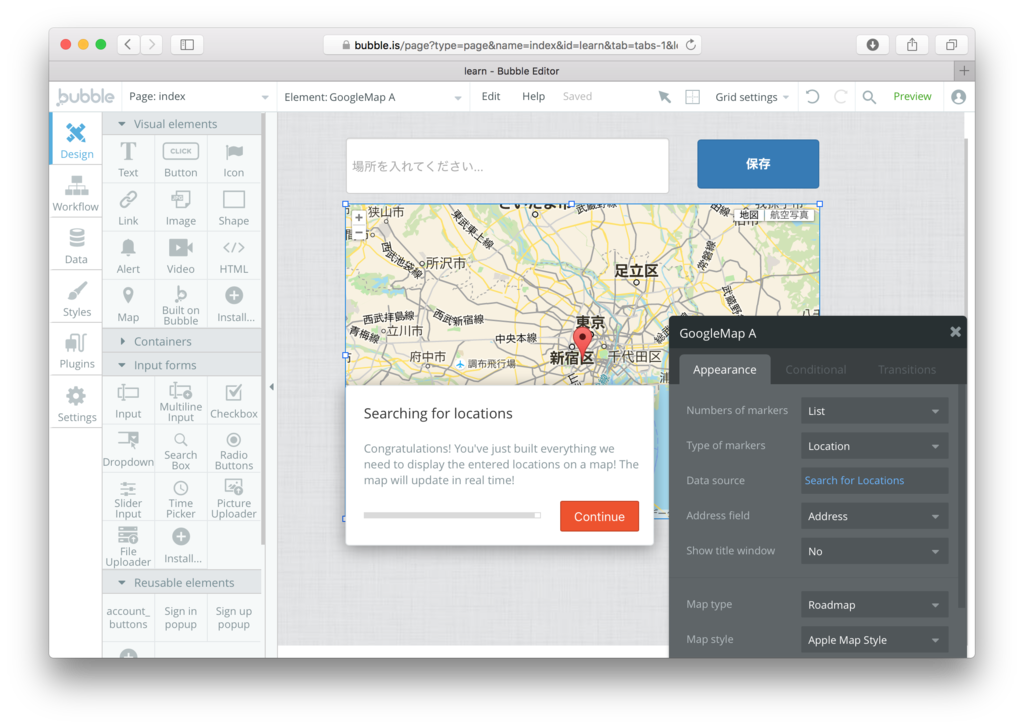Select the Search Box element
This screenshot has width=1024, height=728.
click(x=180, y=449)
